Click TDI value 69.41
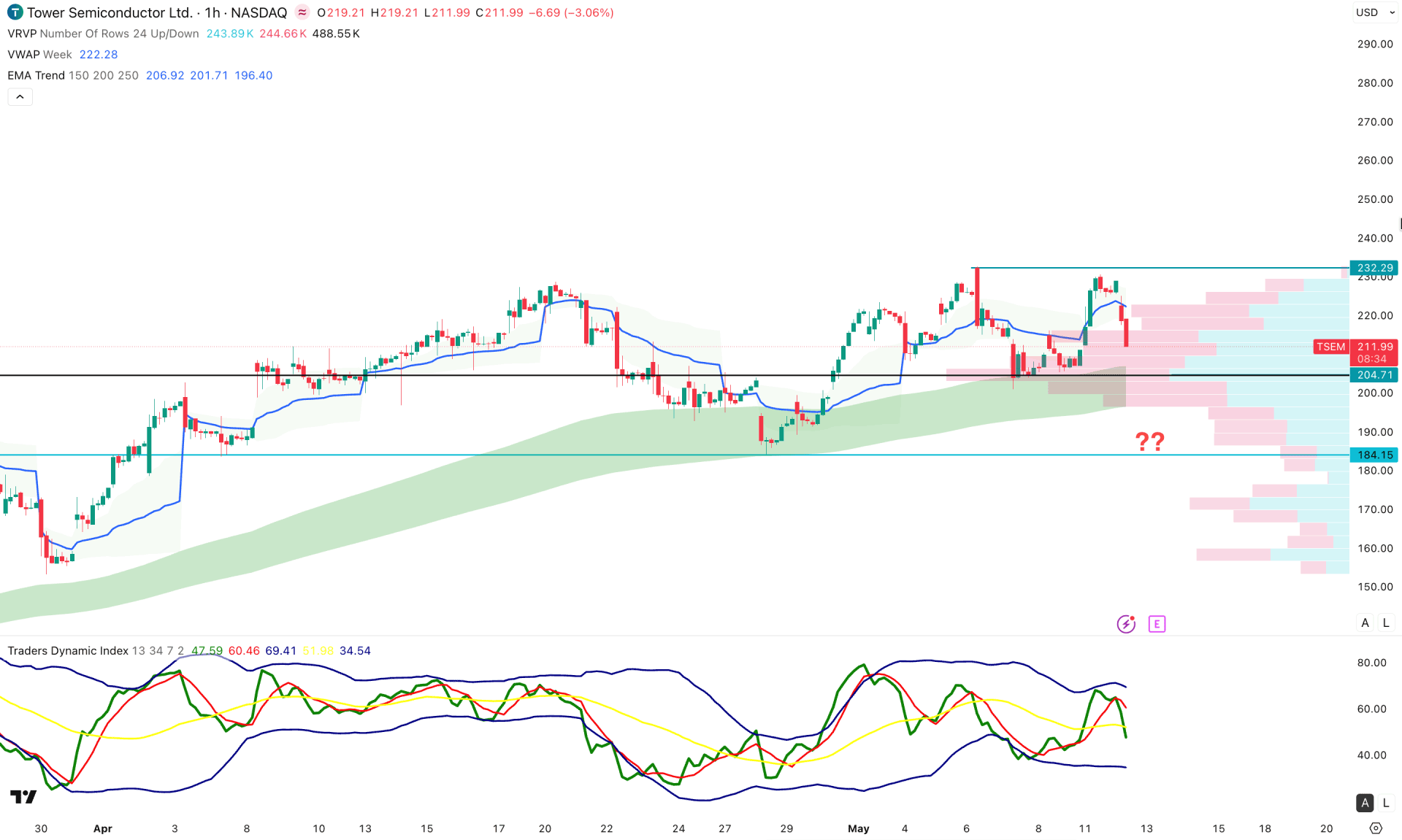This screenshot has height=840, width=1402. point(281,651)
